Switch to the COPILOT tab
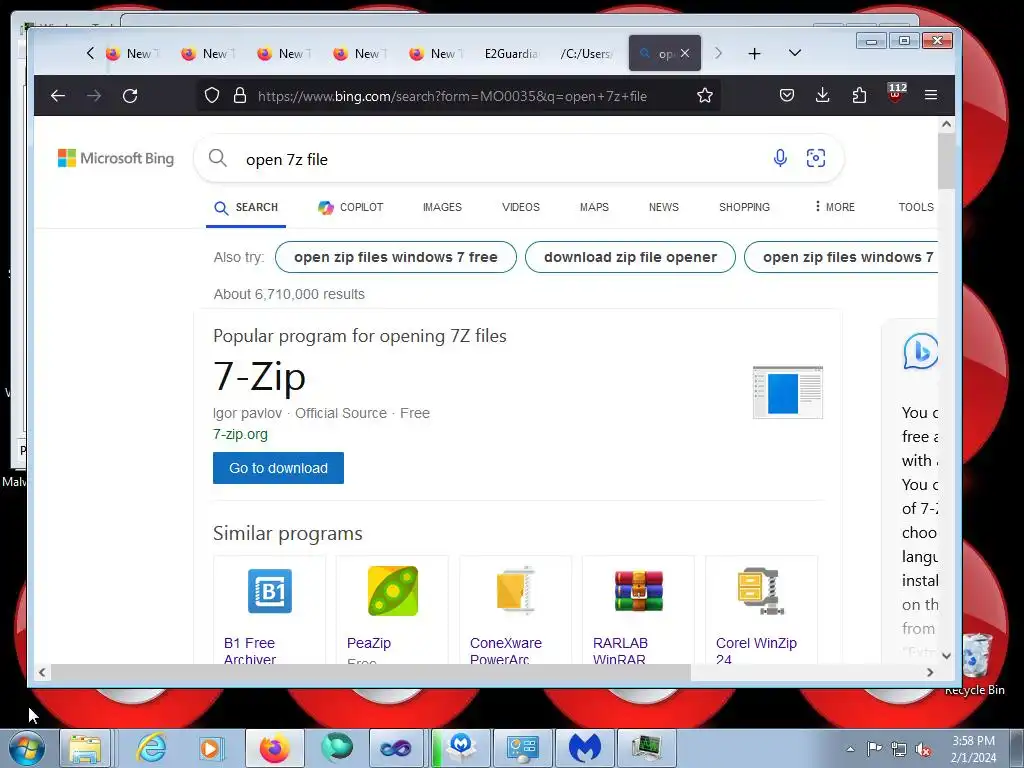1024x768 pixels. pyautogui.click(x=351, y=207)
